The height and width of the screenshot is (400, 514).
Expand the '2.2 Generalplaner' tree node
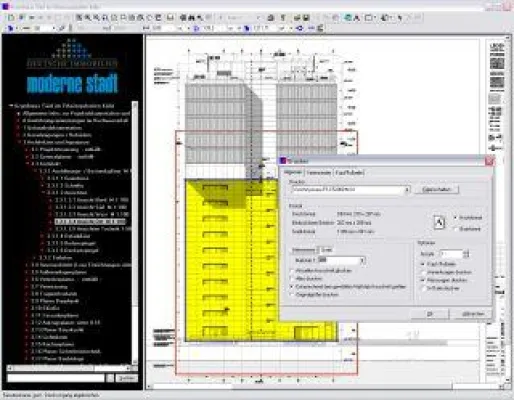[x=28, y=157]
